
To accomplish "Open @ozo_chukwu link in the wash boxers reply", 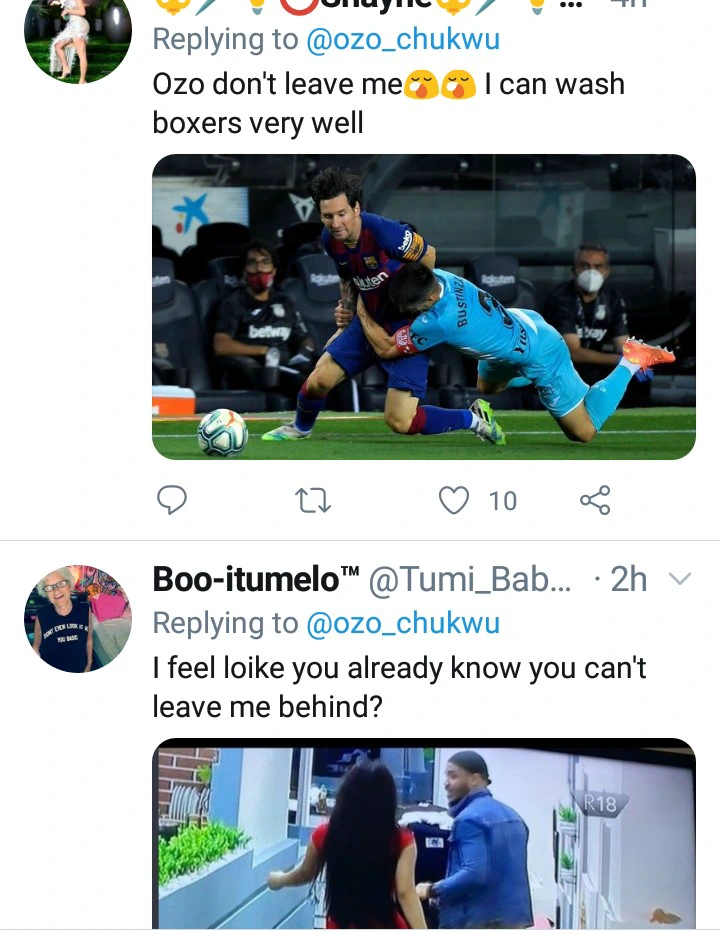I will point(402,39).
